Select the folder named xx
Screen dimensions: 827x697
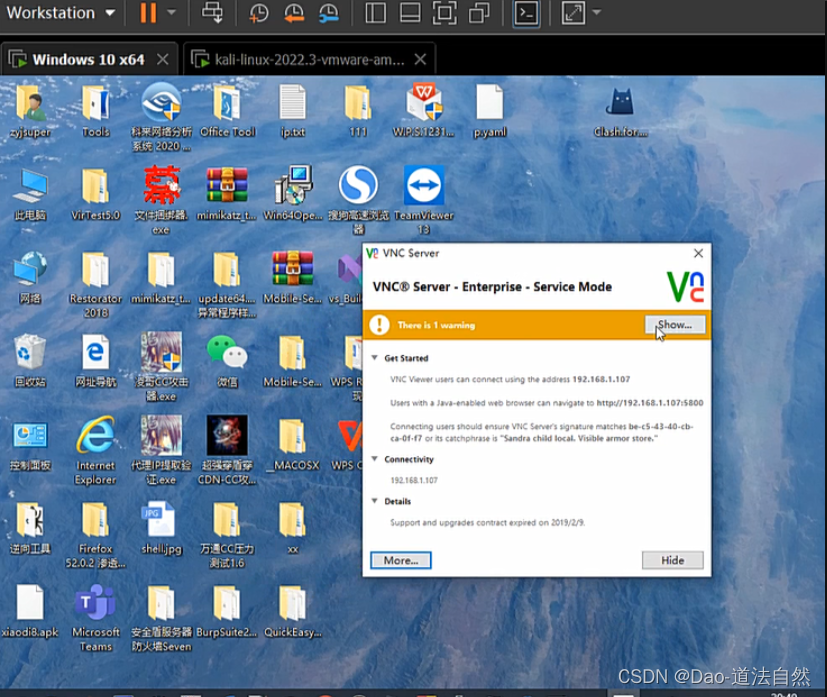[x=293, y=528]
